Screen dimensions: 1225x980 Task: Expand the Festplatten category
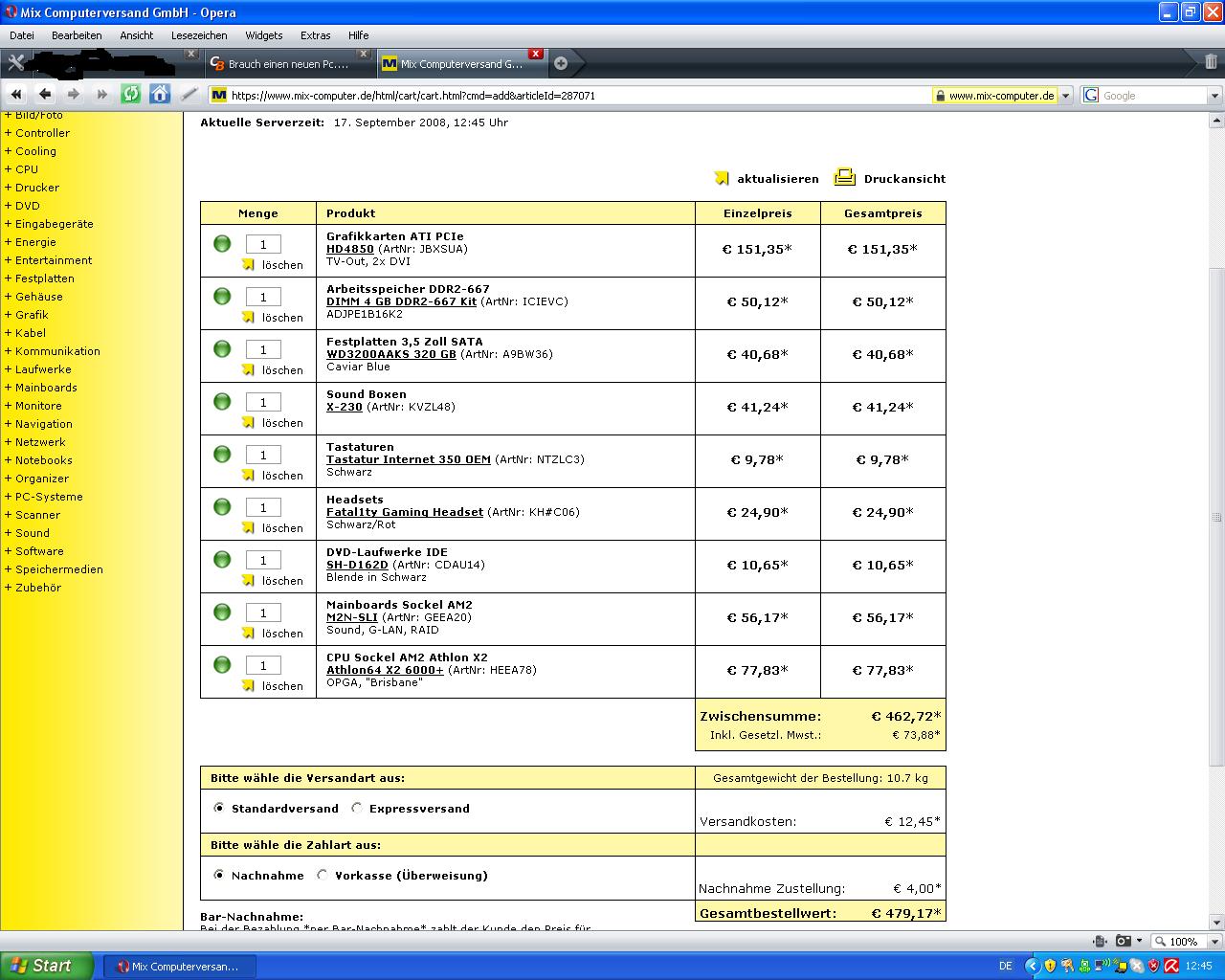point(39,278)
